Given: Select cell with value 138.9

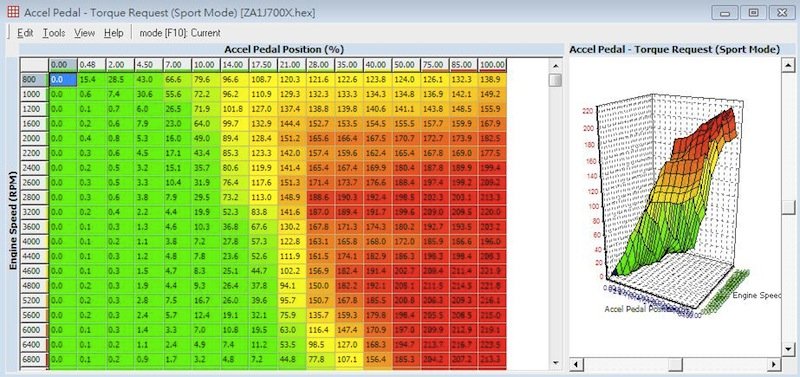Looking at the screenshot, I should [x=492, y=80].
